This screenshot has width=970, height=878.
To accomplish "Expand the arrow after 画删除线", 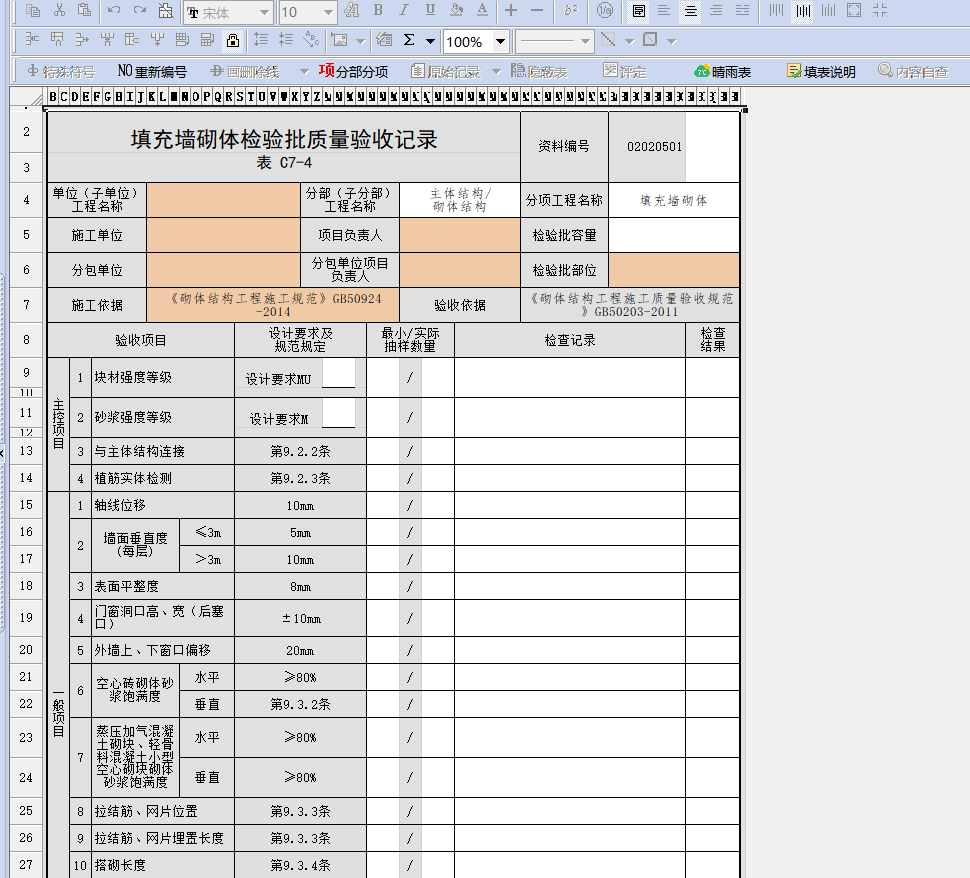I will click(x=304, y=72).
